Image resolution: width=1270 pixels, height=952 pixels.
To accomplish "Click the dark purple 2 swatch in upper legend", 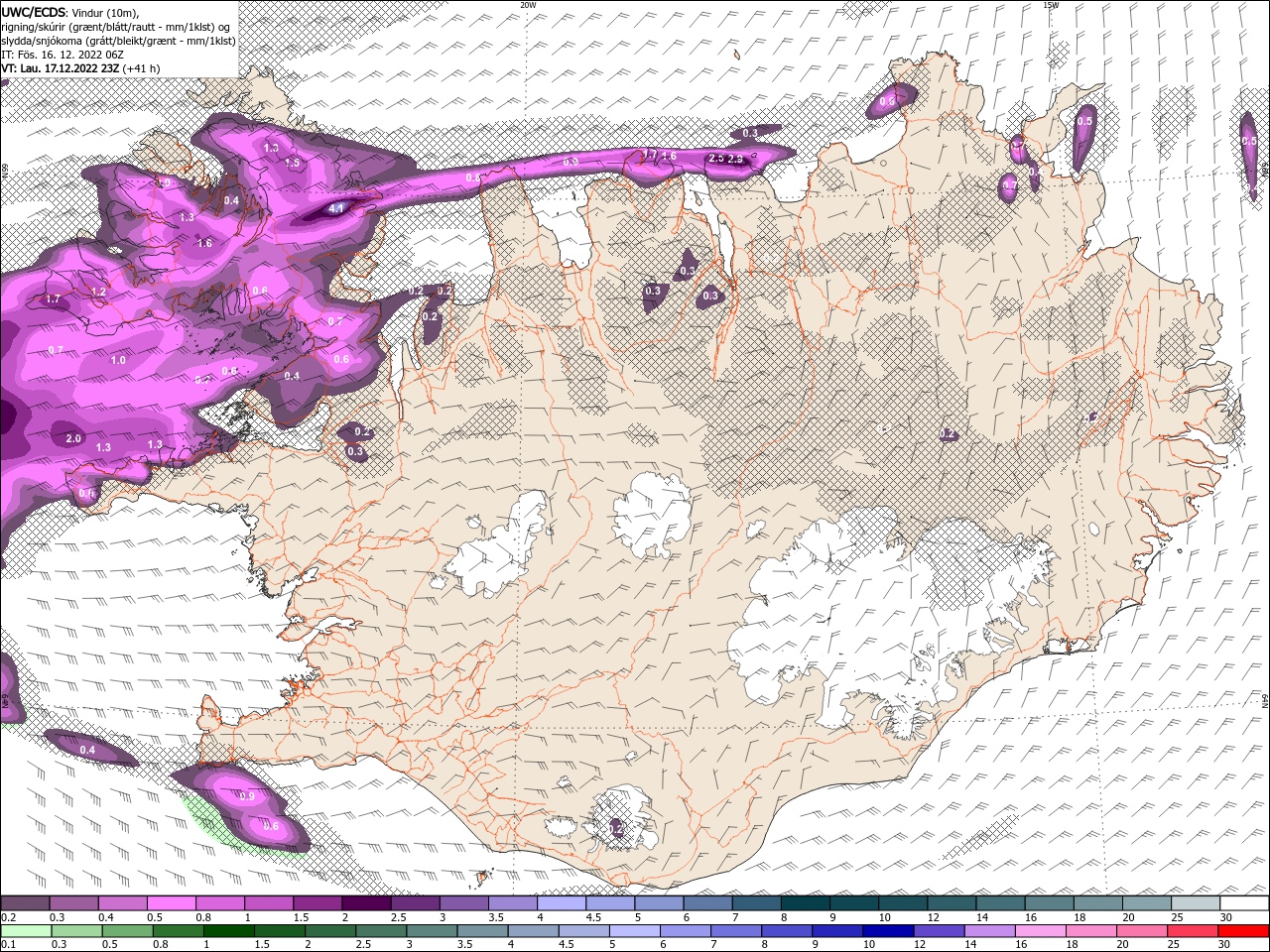I will 366,903.
